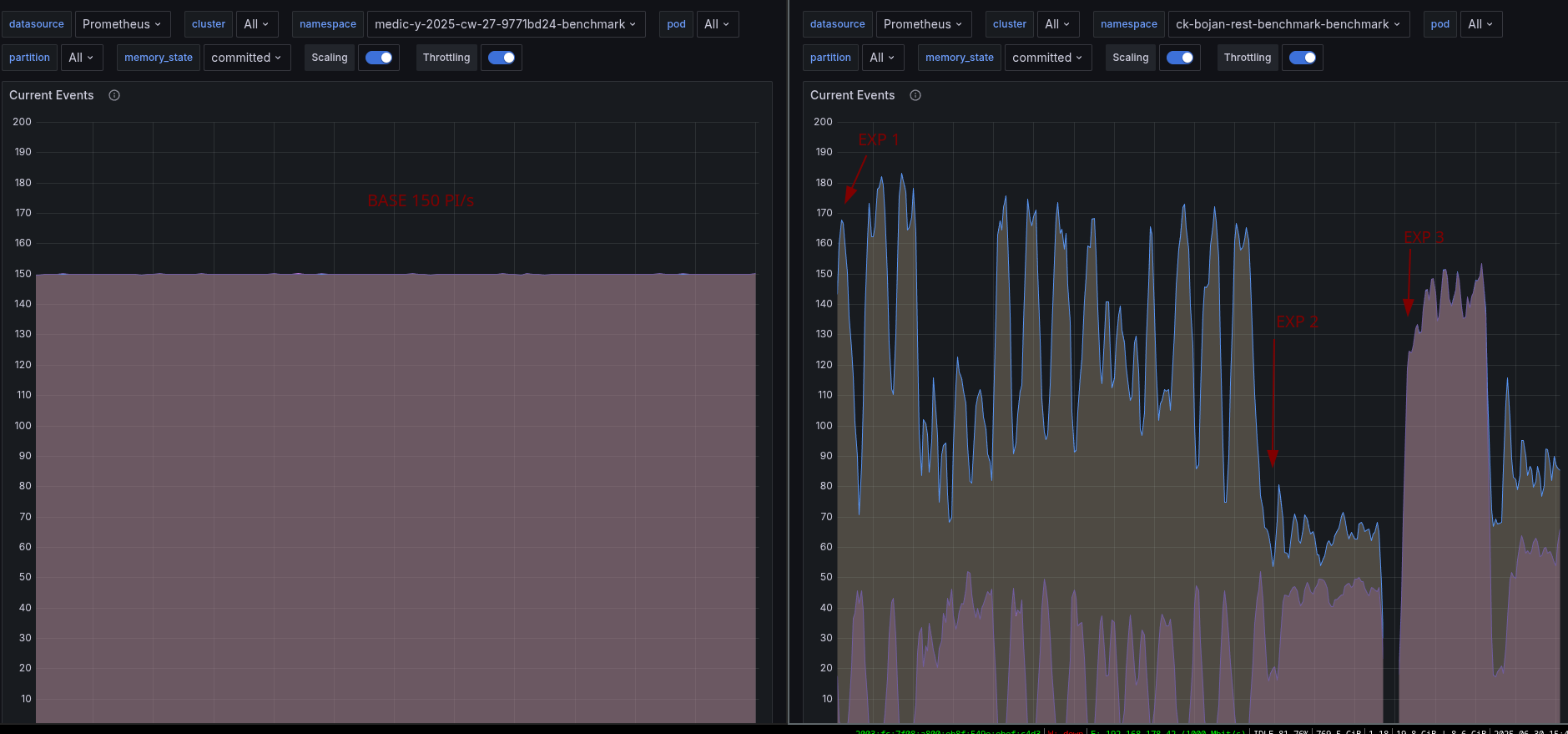Open cluster All dropdown in left dashboard
This screenshot has height=734, width=1568.
coord(257,24)
